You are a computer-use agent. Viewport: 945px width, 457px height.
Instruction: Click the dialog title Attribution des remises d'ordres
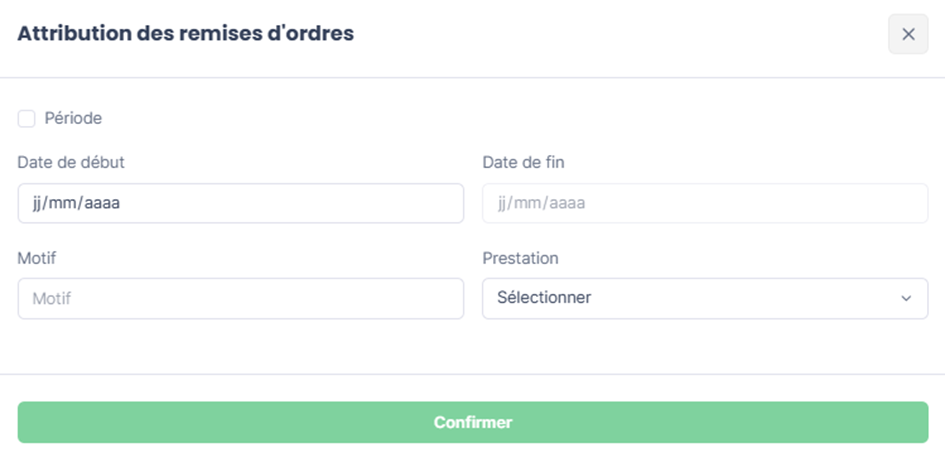tap(186, 34)
